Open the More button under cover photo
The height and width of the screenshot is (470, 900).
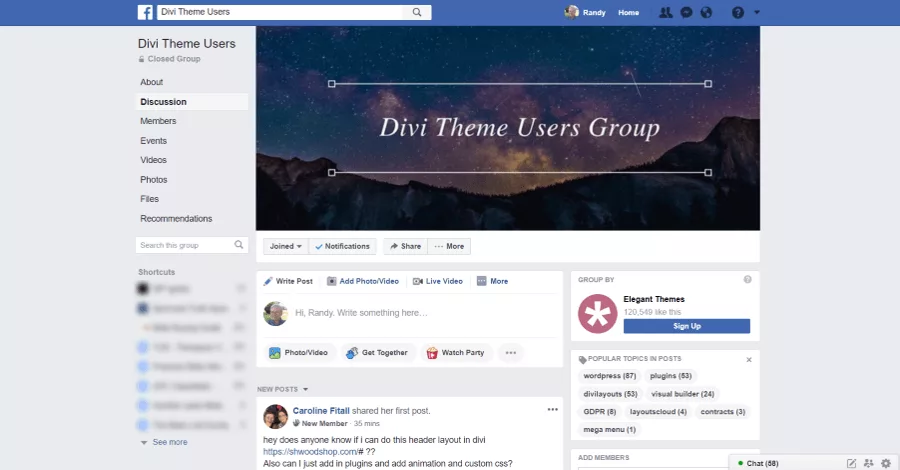pyautogui.click(x=449, y=246)
